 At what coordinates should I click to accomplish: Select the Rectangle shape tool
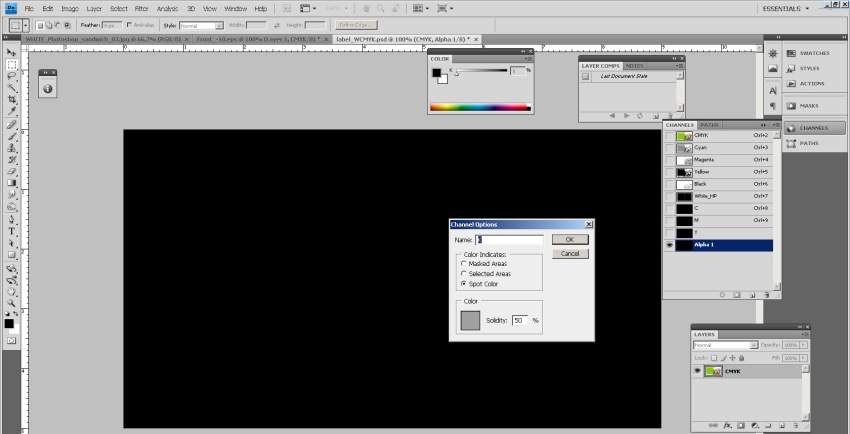click(x=11, y=255)
